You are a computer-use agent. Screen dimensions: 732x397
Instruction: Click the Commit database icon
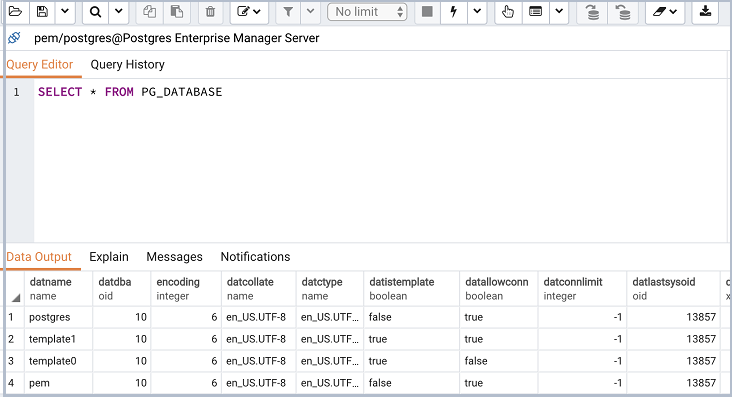(592, 12)
